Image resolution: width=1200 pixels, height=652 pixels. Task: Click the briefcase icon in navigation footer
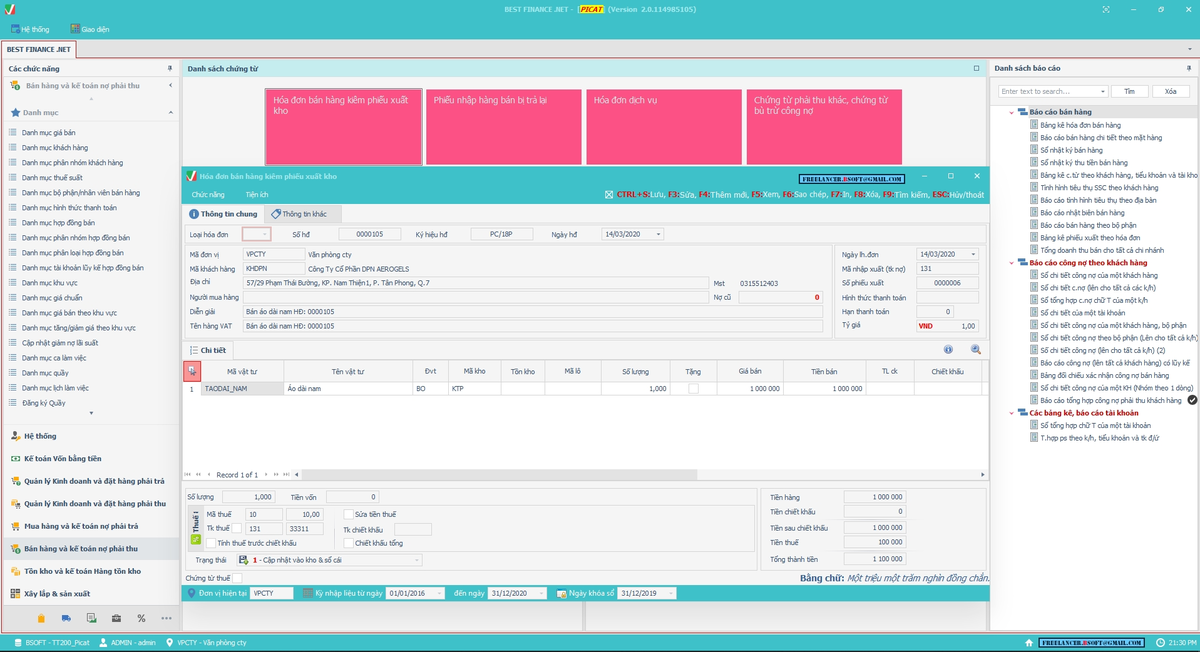point(116,618)
